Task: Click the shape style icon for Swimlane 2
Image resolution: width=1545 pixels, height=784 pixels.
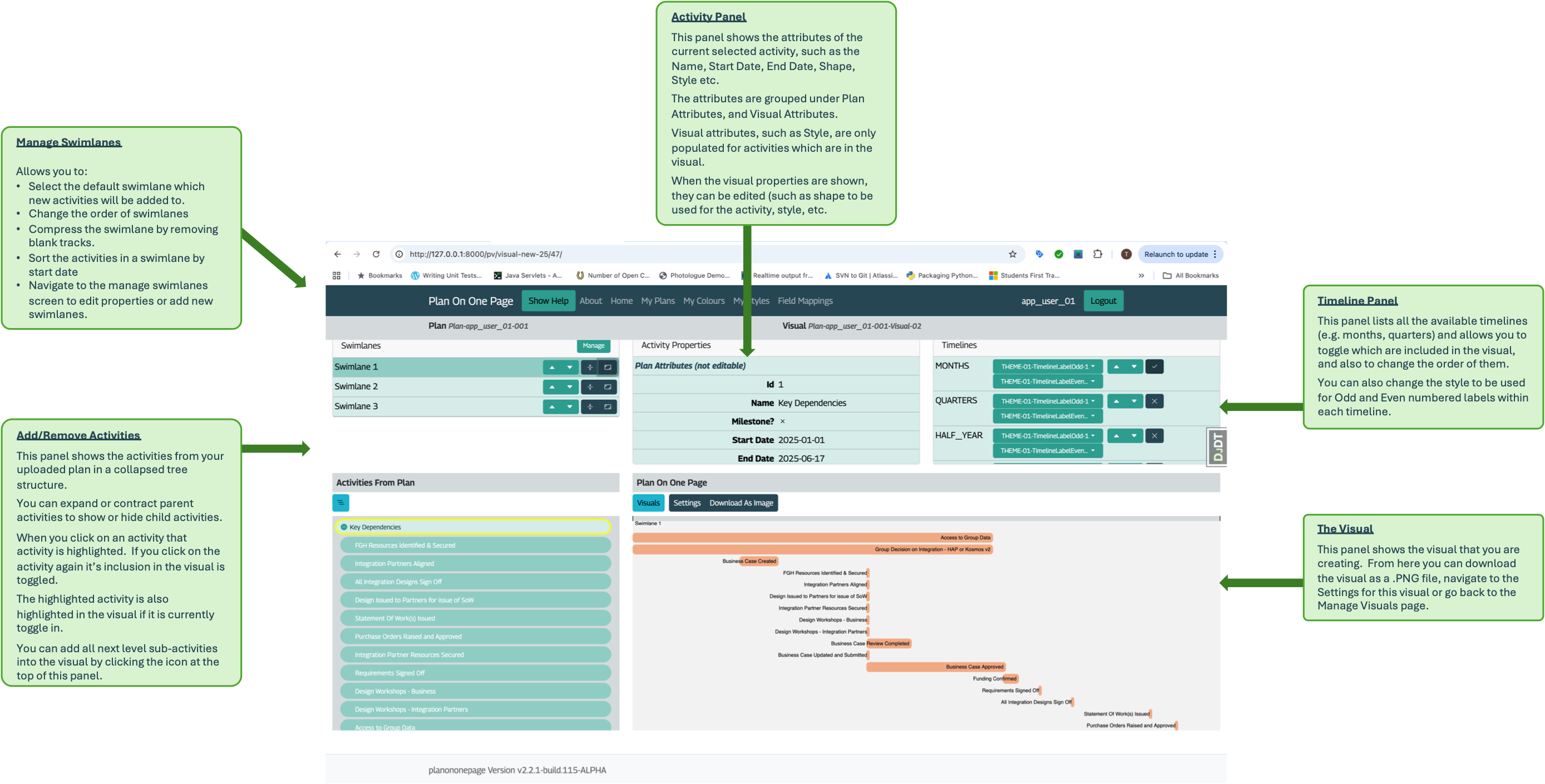Action: [x=608, y=386]
